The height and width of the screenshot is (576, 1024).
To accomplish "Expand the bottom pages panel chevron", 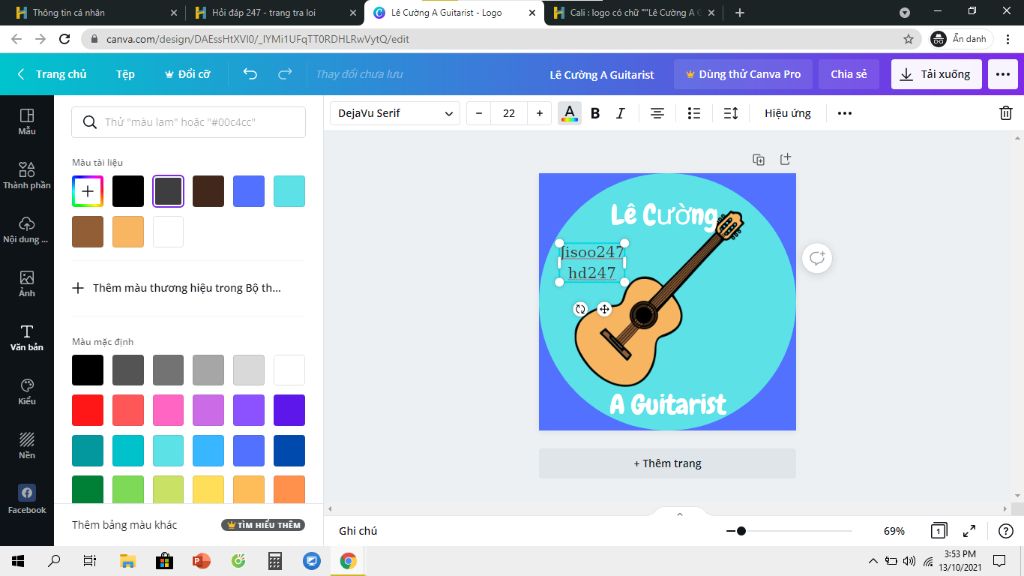I will tap(679, 514).
